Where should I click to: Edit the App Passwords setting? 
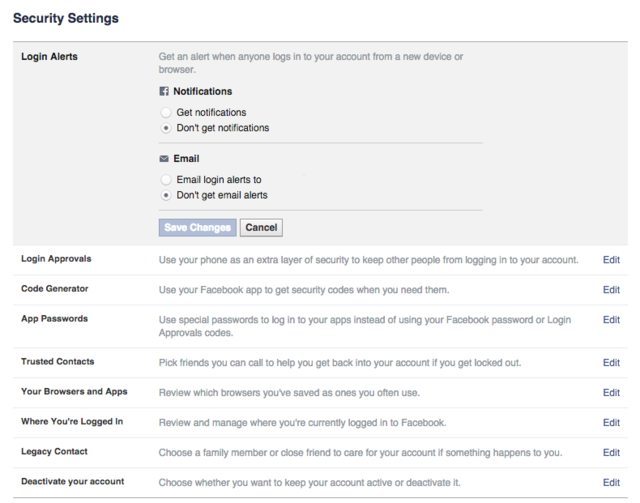[611, 320]
